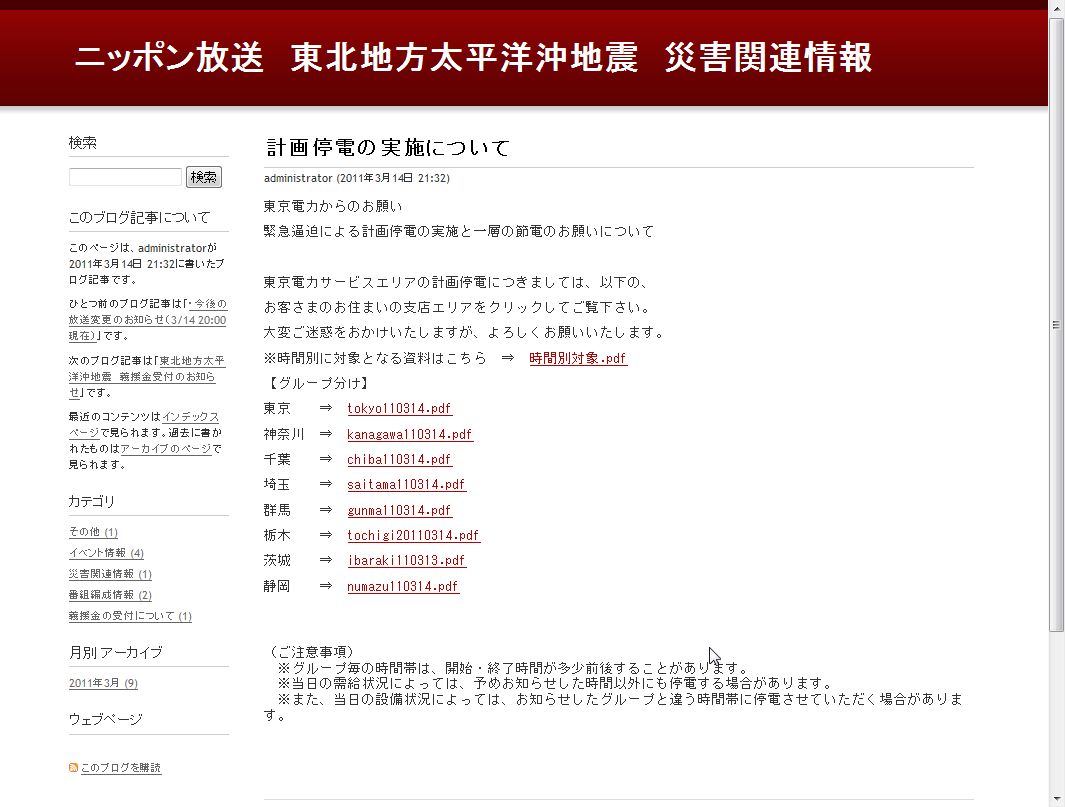Click the 検索 search button
The height and width of the screenshot is (807, 1065).
tap(204, 177)
